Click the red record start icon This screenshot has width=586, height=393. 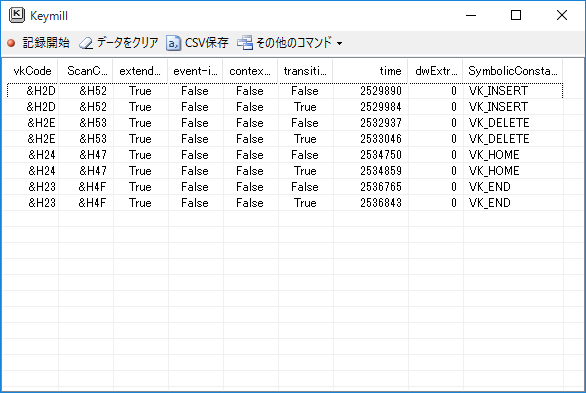coord(11,43)
